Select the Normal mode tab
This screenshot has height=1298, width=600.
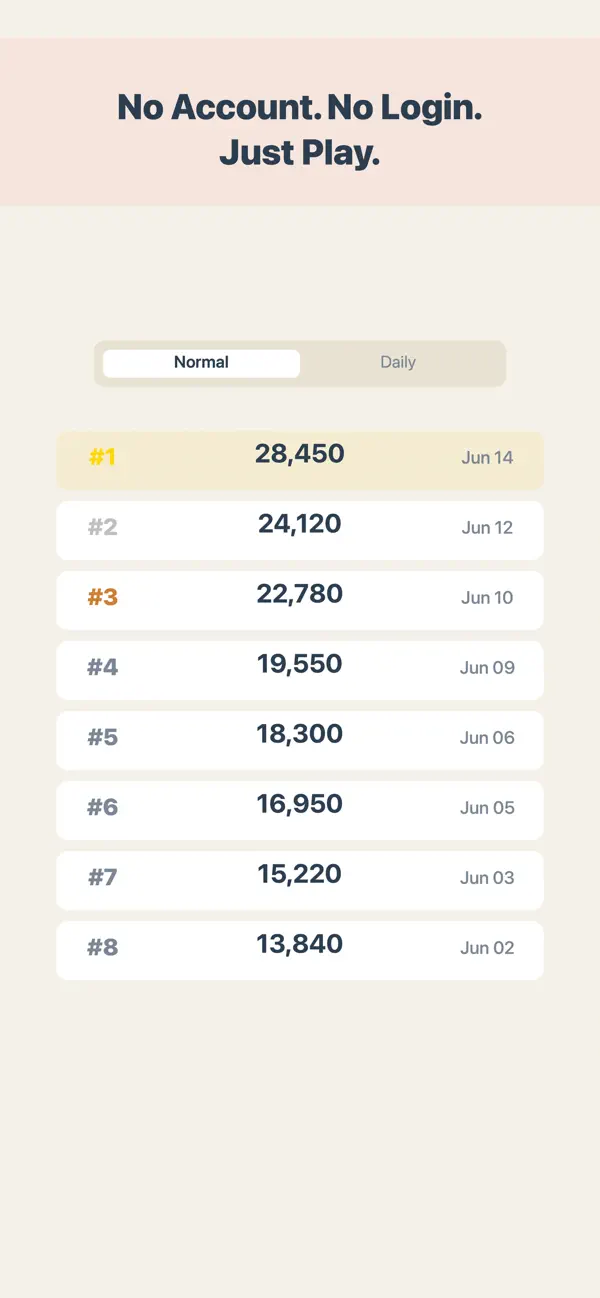[x=201, y=363]
